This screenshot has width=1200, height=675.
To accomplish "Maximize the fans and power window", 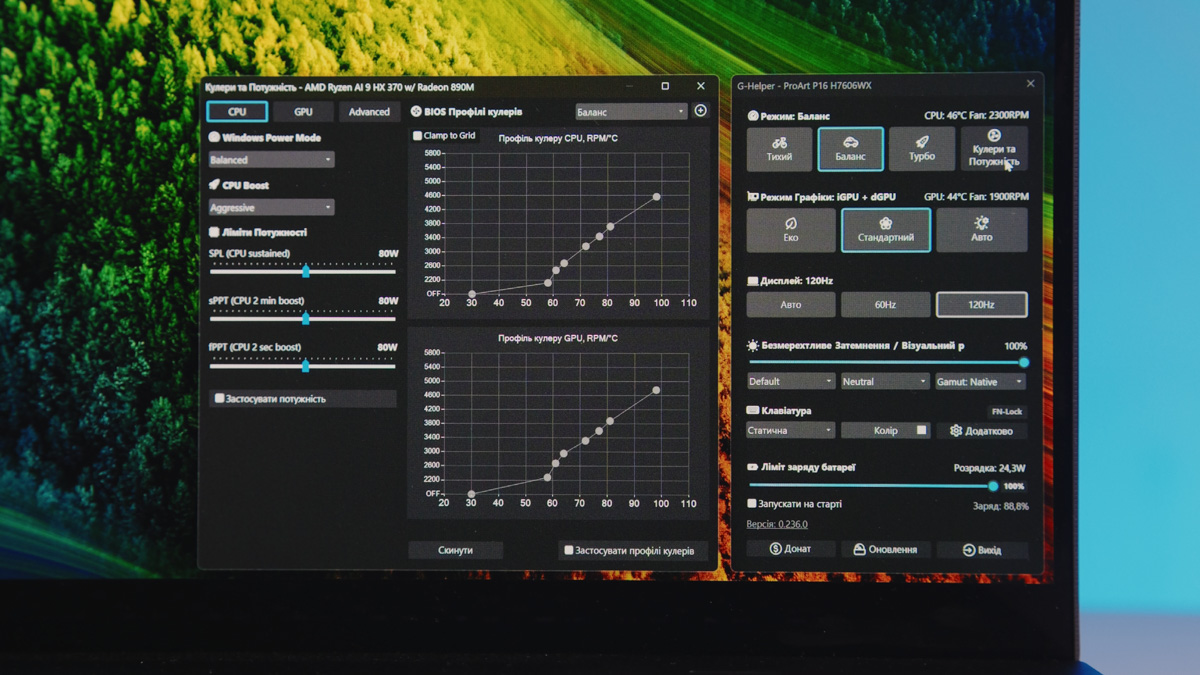I will [665, 86].
